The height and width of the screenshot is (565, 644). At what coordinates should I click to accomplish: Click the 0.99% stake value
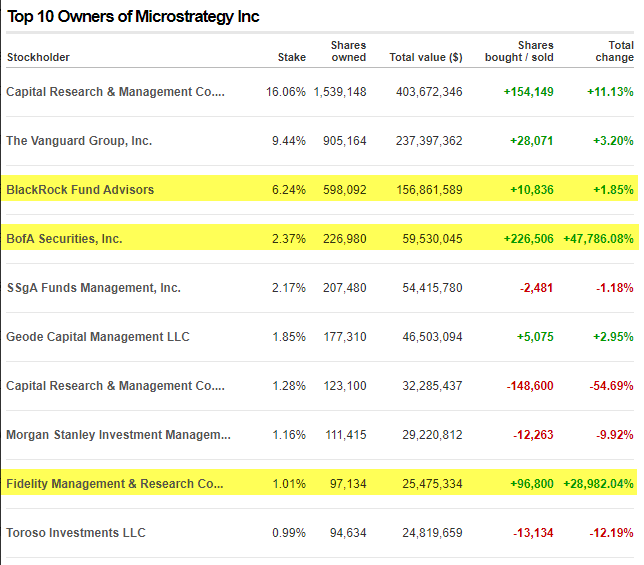289,533
